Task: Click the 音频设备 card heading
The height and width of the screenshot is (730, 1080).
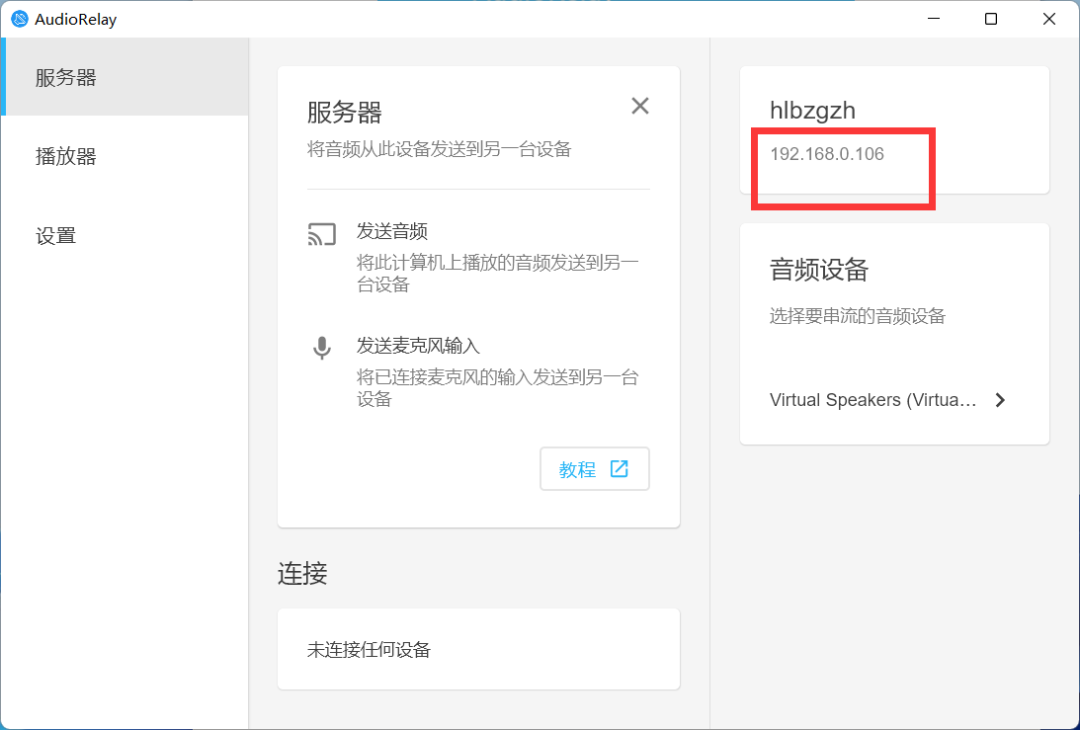Action: coord(819,269)
